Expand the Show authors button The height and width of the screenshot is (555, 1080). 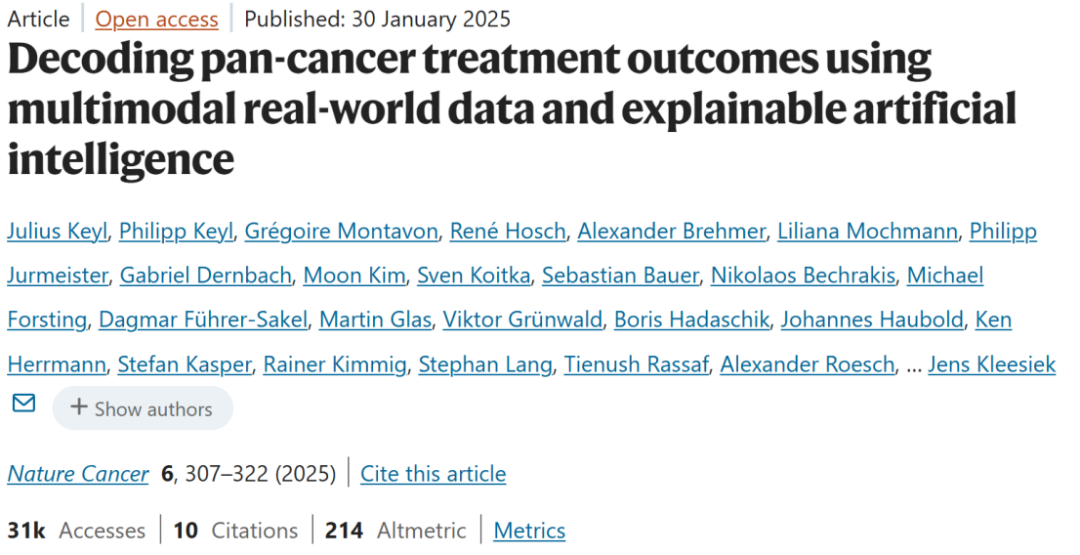tap(142, 408)
